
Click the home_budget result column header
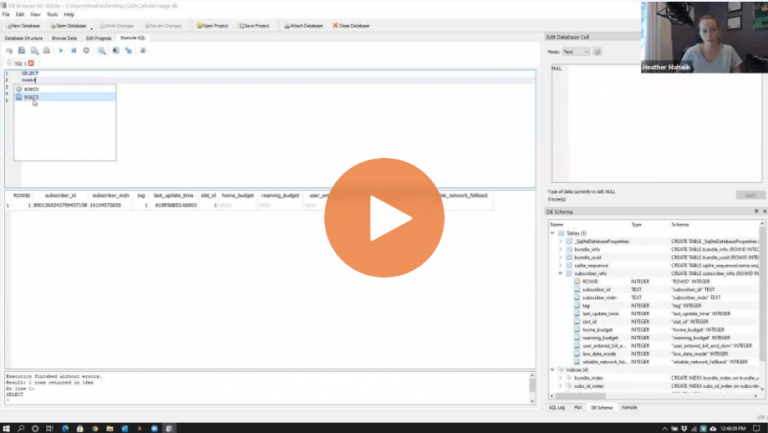coord(238,195)
